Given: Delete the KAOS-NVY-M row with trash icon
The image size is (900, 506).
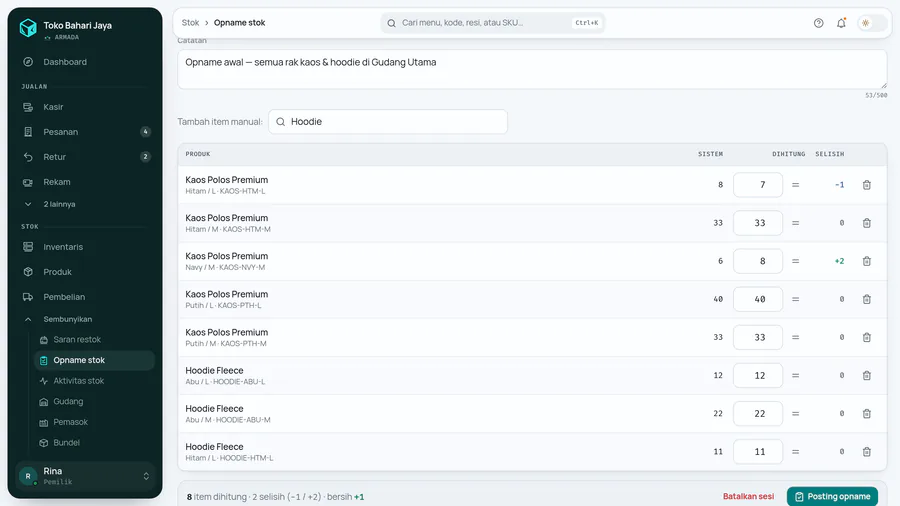Looking at the screenshot, I should click(x=867, y=261).
